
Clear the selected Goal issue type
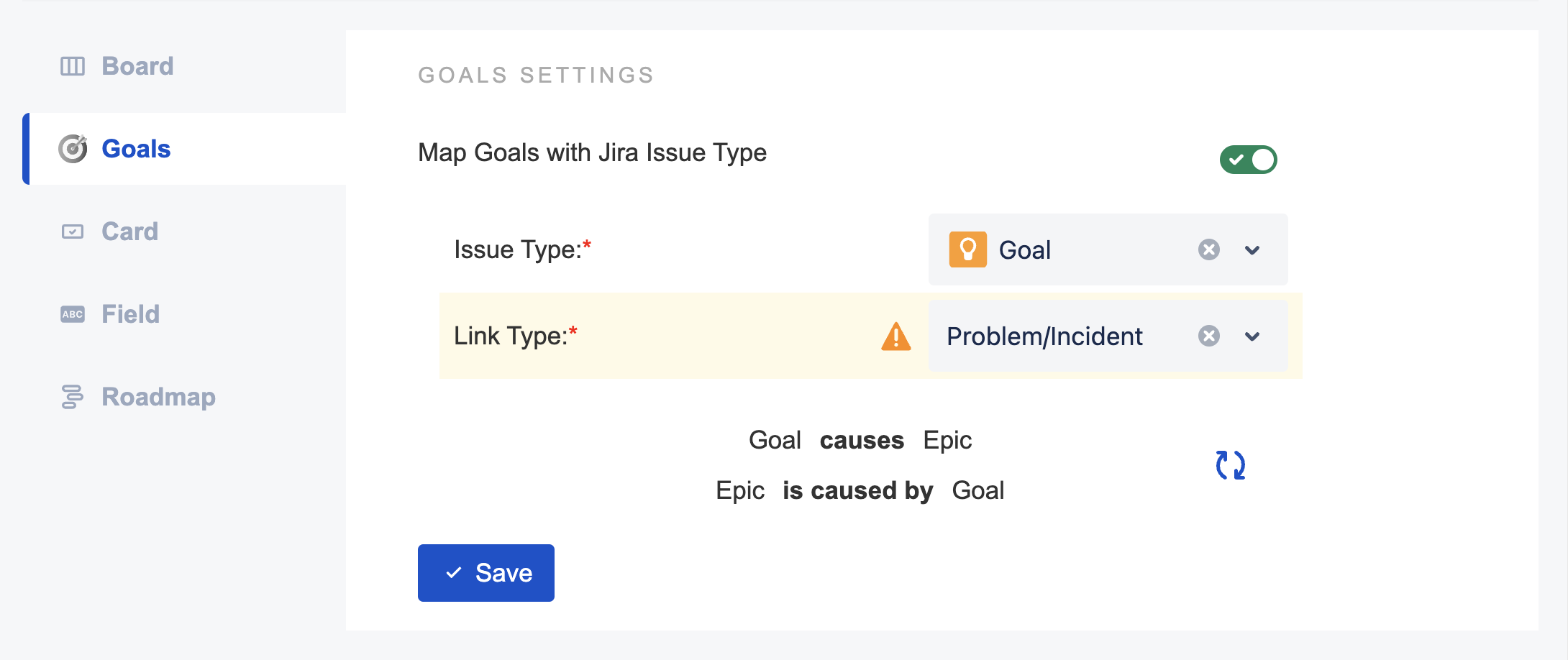coord(1208,249)
